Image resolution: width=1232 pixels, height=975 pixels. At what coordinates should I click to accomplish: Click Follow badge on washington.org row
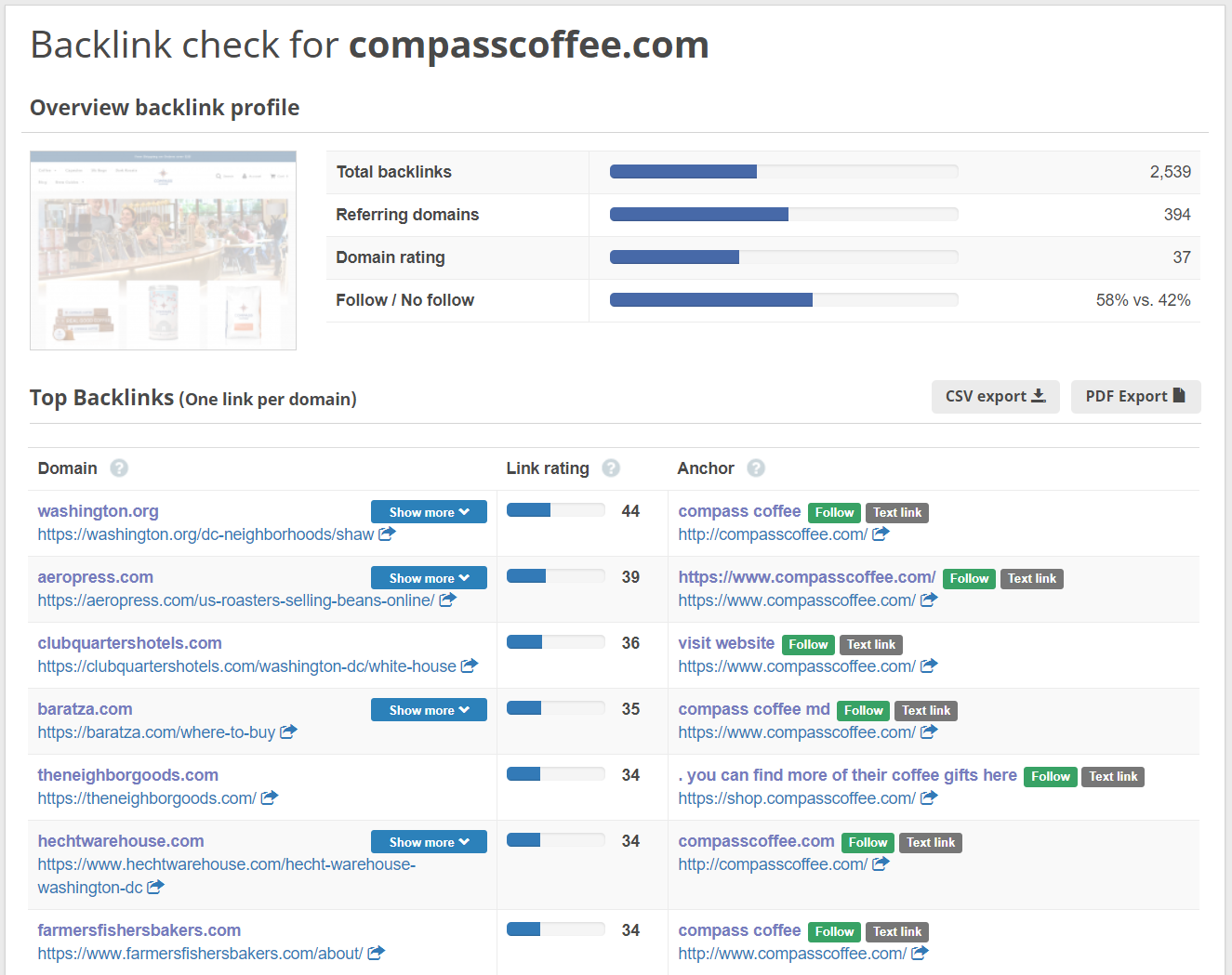tap(834, 512)
